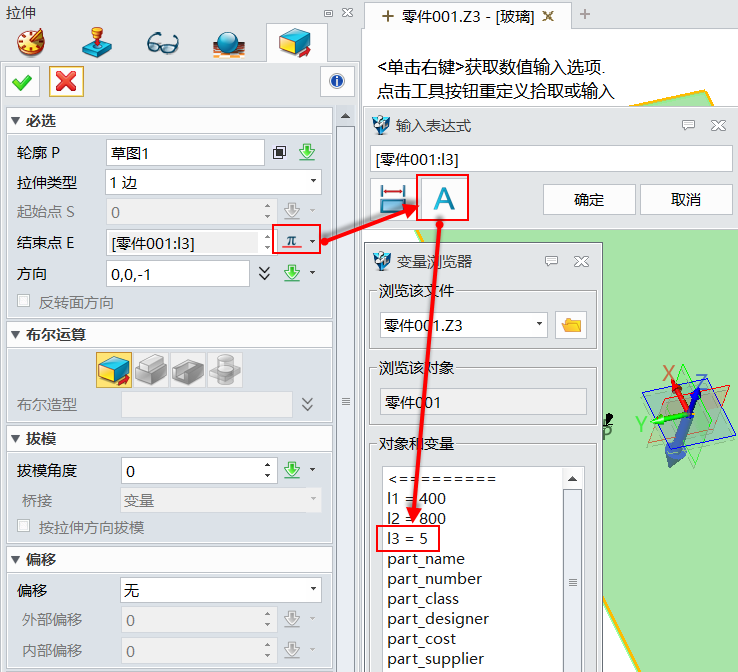Open the folder browse icon in 变量浏览器
738x672 pixels.
point(571,325)
